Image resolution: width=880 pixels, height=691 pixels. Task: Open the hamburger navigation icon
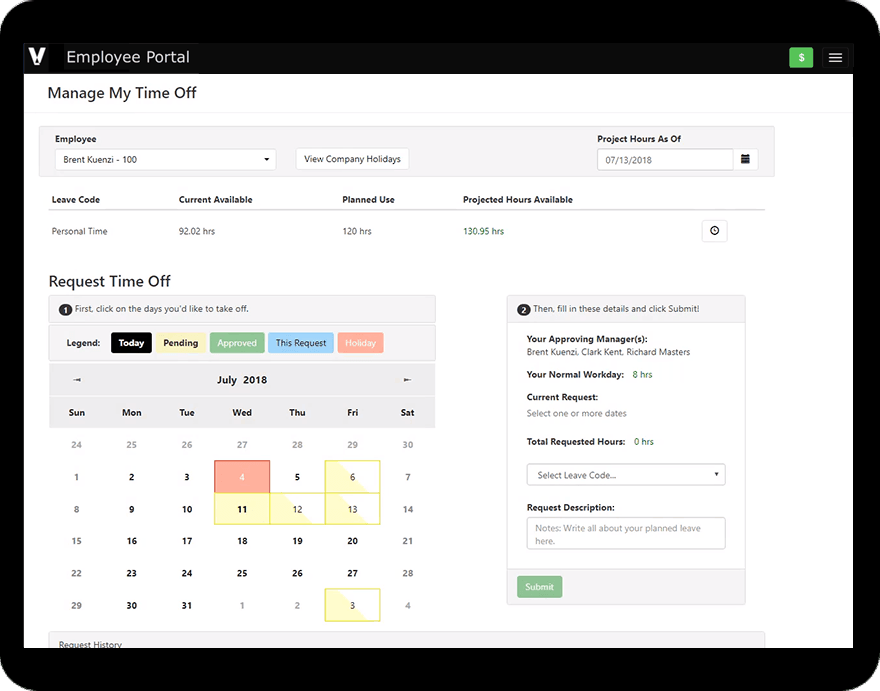pos(835,57)
